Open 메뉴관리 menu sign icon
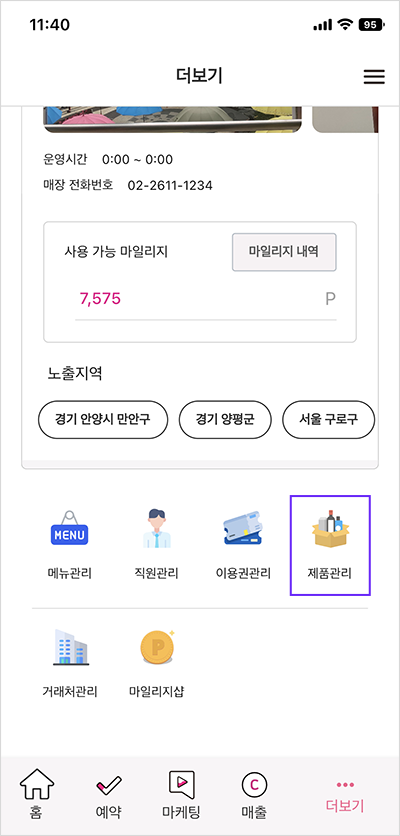This screenshot has height=836, width=400. pyautogui.click(x=69, y=528)
